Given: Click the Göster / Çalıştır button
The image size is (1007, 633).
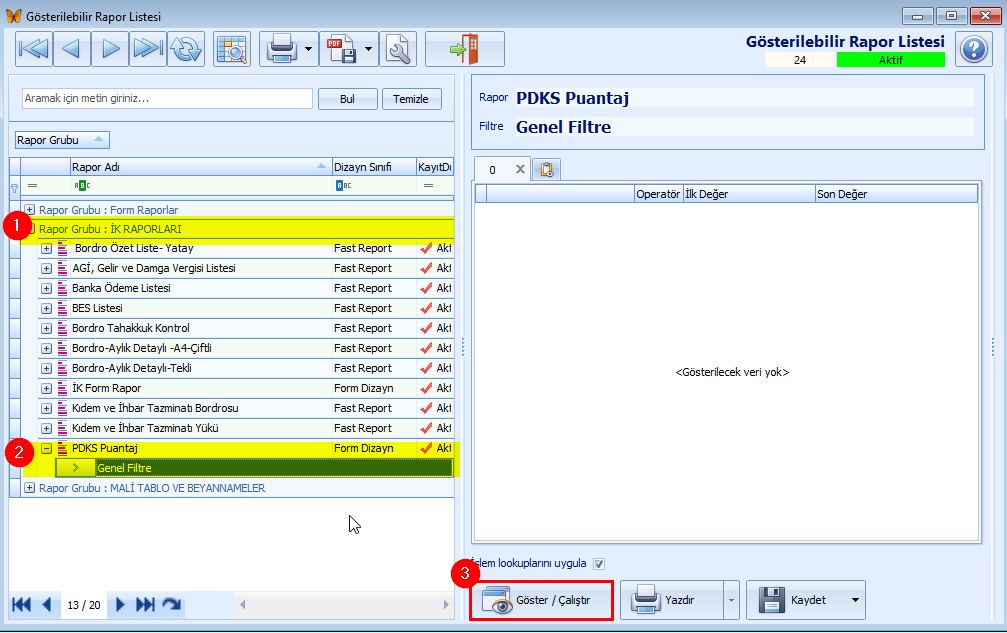Looking at the screenshot, I should tap(541, 600).
